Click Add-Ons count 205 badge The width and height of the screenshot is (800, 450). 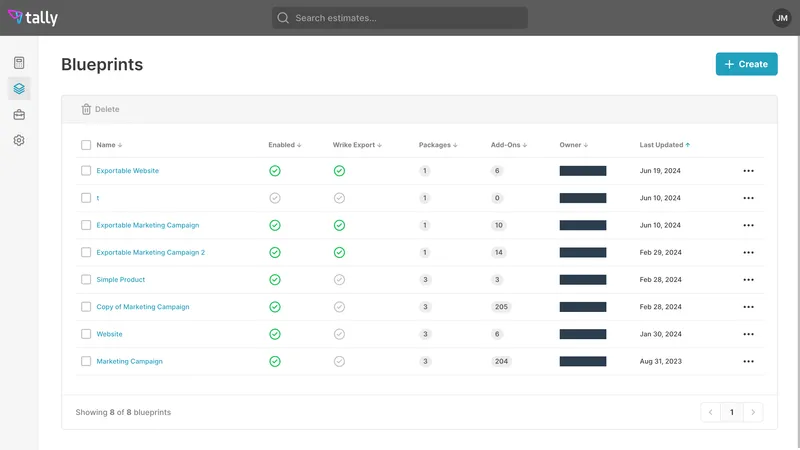501,307
